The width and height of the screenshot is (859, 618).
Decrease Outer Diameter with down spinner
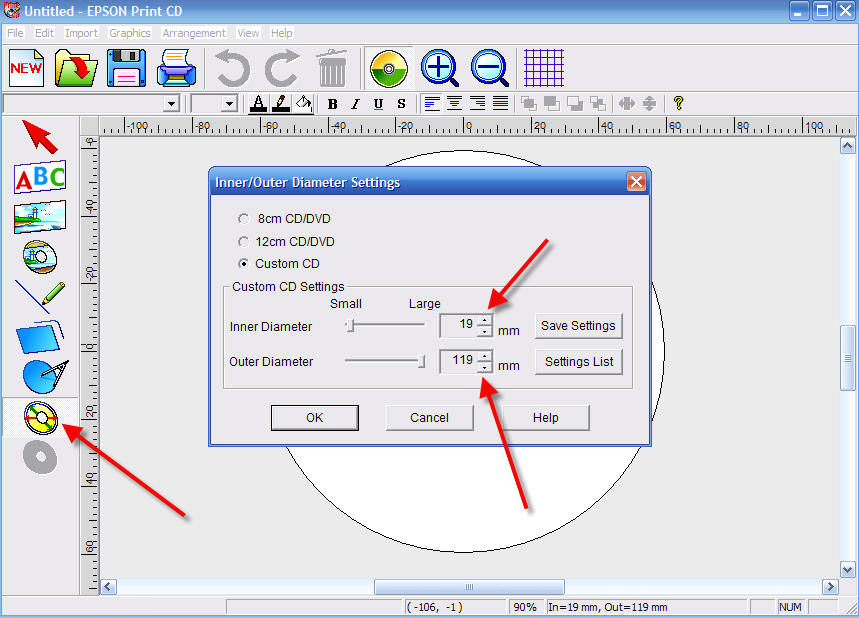(485, 367)
